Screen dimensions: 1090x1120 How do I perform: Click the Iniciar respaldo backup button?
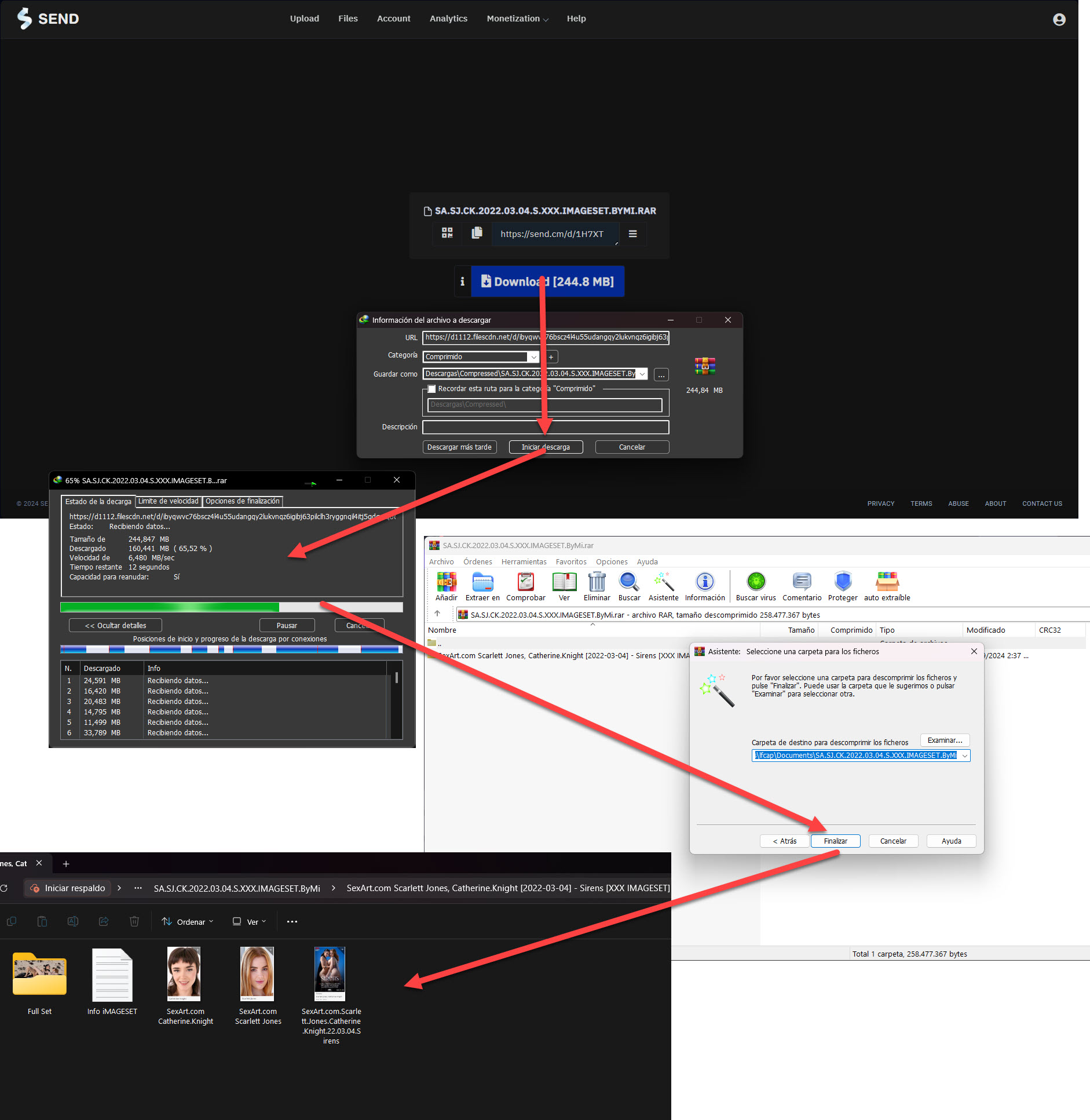68,888
